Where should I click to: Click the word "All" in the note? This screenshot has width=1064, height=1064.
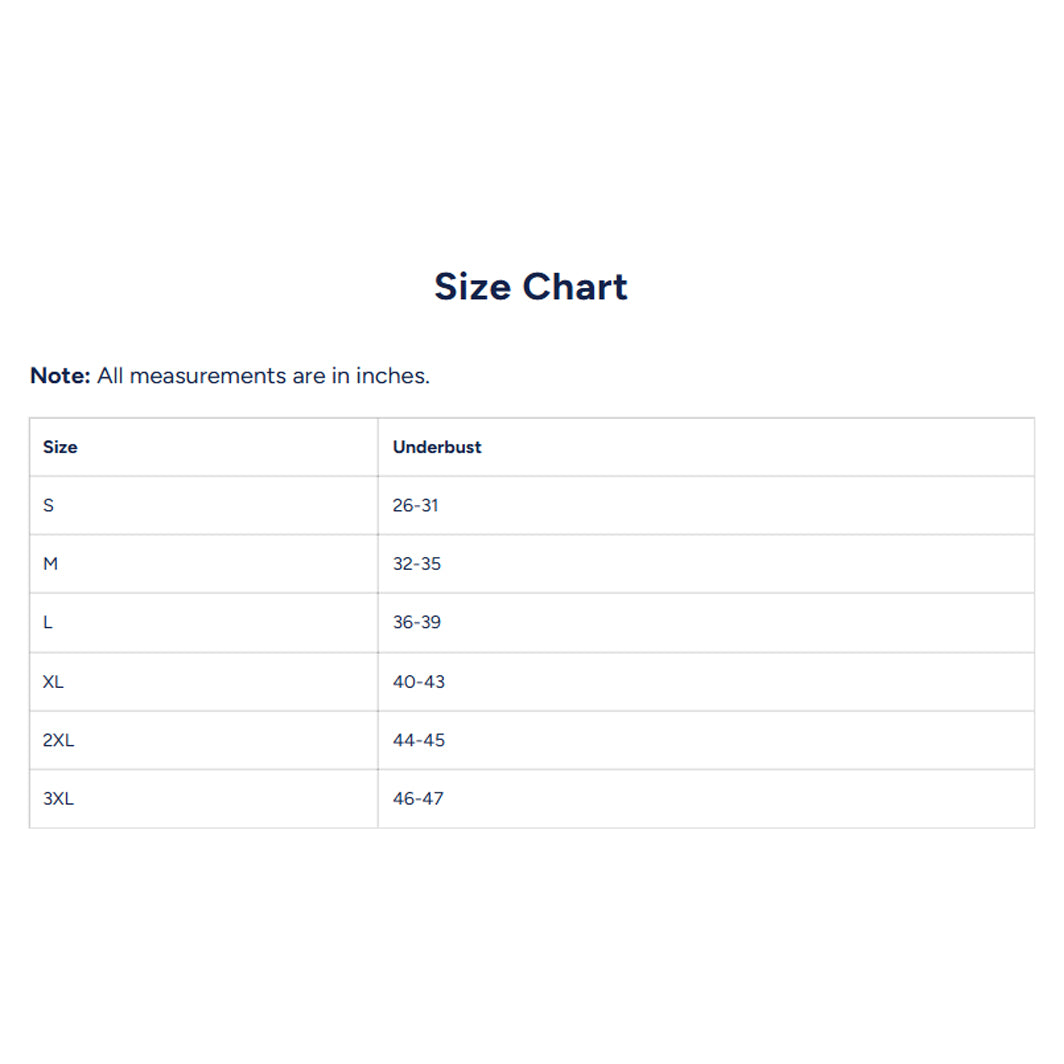click(110, 376)
